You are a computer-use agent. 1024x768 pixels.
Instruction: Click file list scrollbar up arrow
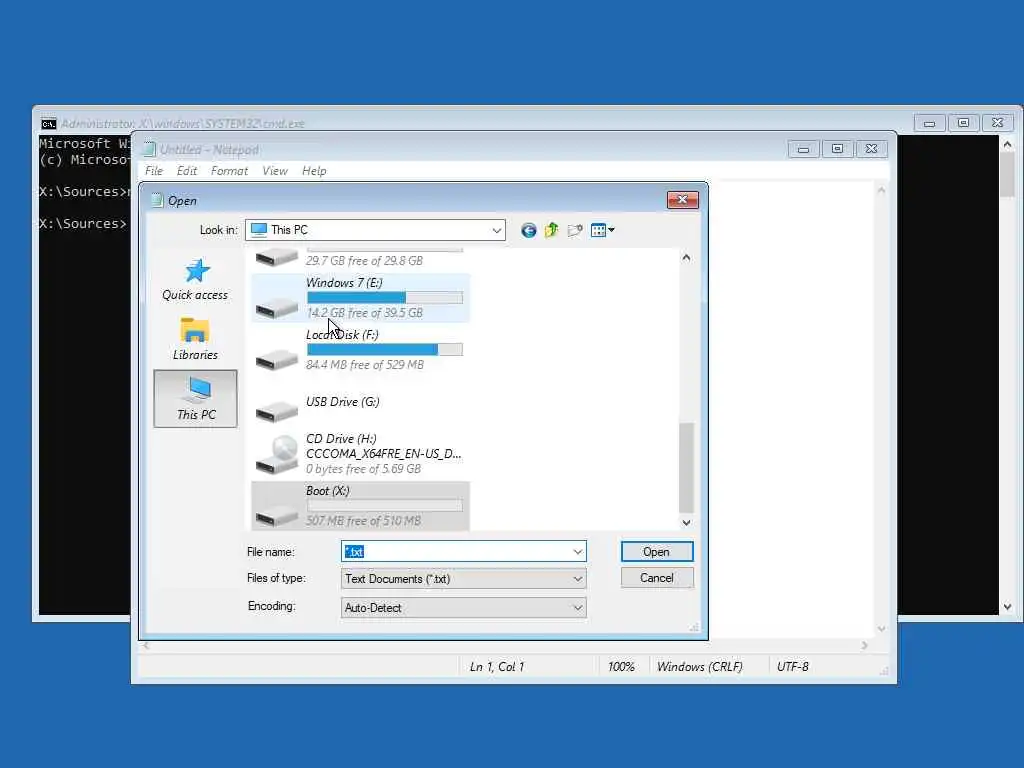(686, 257)
